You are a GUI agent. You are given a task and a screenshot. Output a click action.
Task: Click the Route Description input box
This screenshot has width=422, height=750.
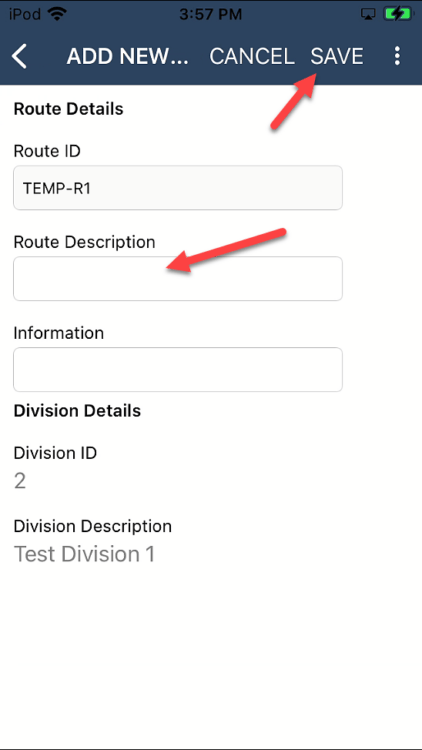pyautogui.click(x=178, y=278)
